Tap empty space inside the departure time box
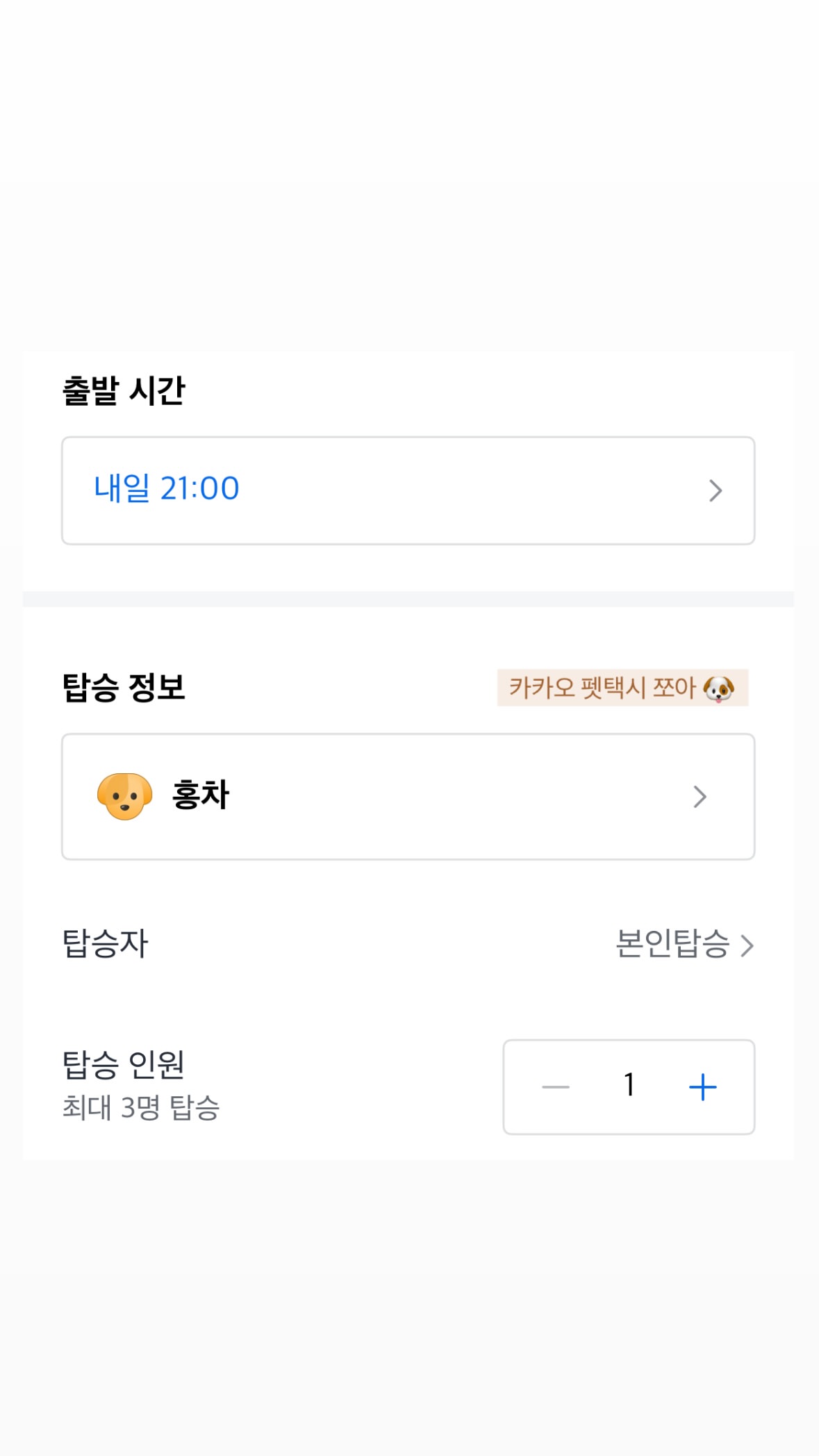Viewport: 819px width, 1456px height. click(x=472, y=490)
